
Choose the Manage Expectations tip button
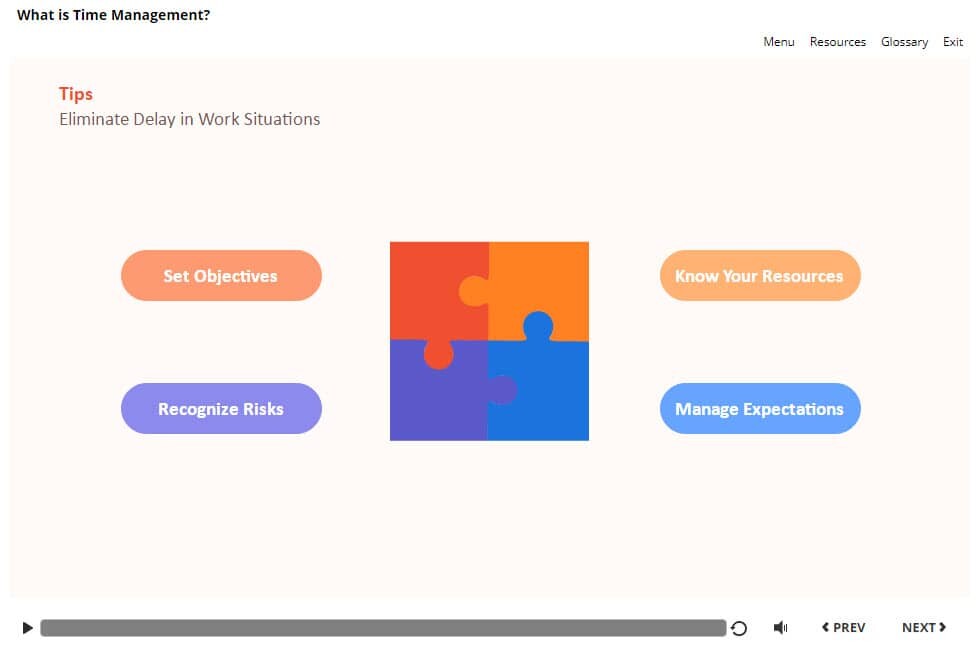click(x=759, y=409)
